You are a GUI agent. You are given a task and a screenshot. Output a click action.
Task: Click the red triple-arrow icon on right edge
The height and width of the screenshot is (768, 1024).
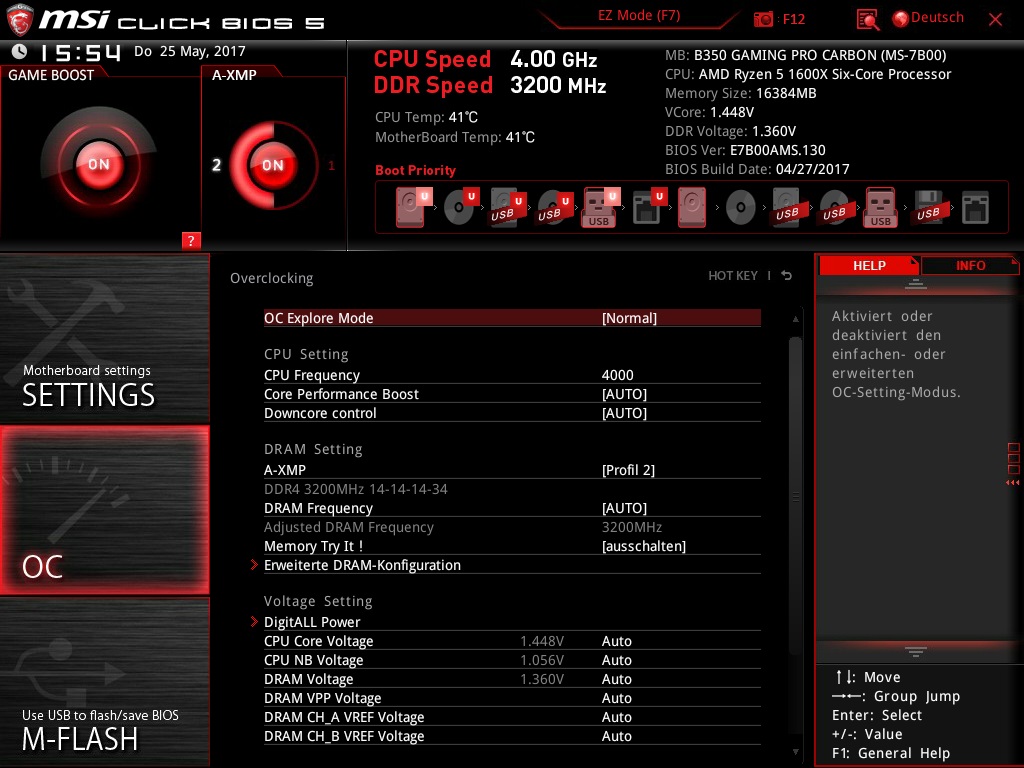click(1013, 483)
